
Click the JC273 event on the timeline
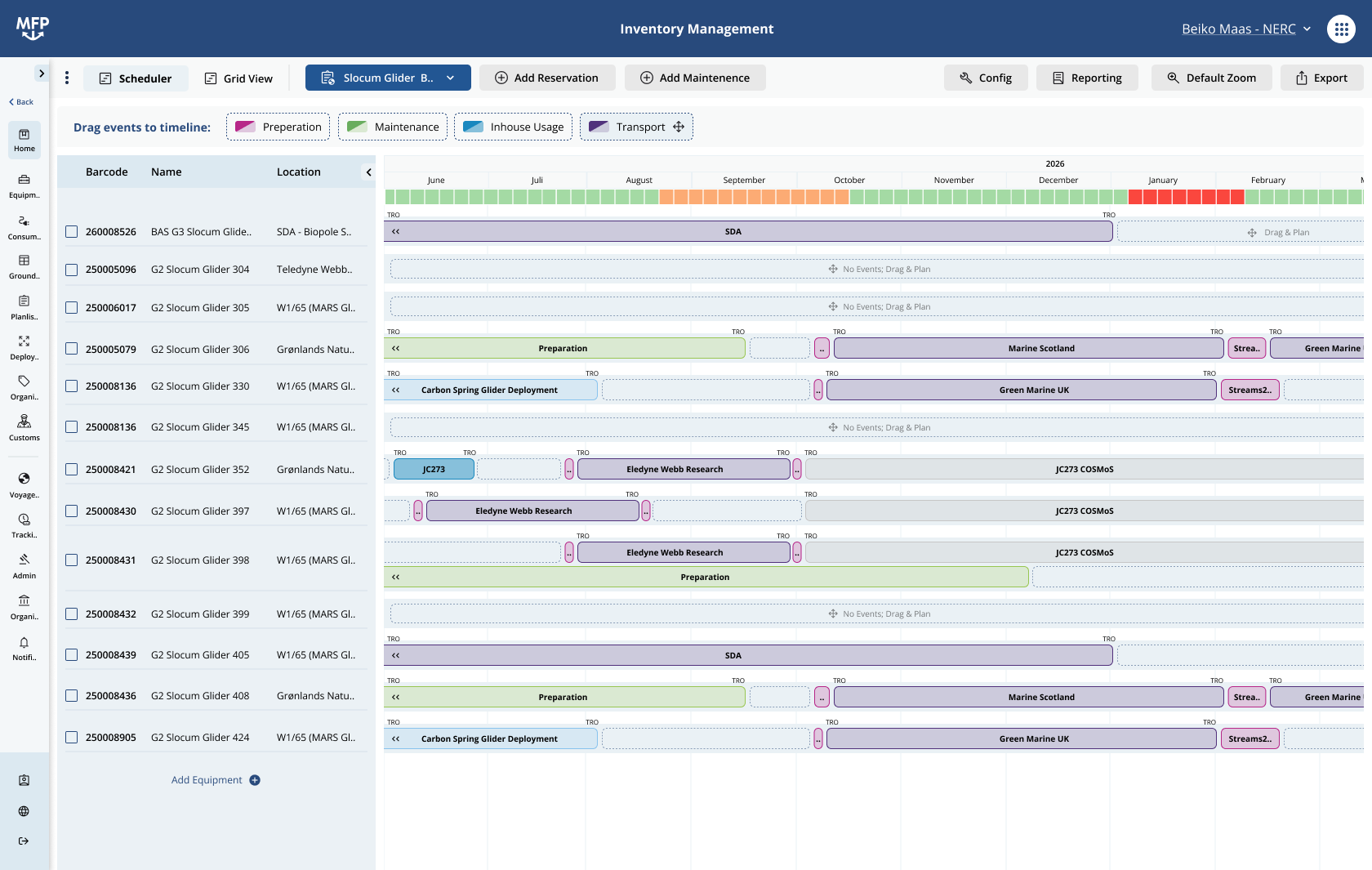coord(434,470)
